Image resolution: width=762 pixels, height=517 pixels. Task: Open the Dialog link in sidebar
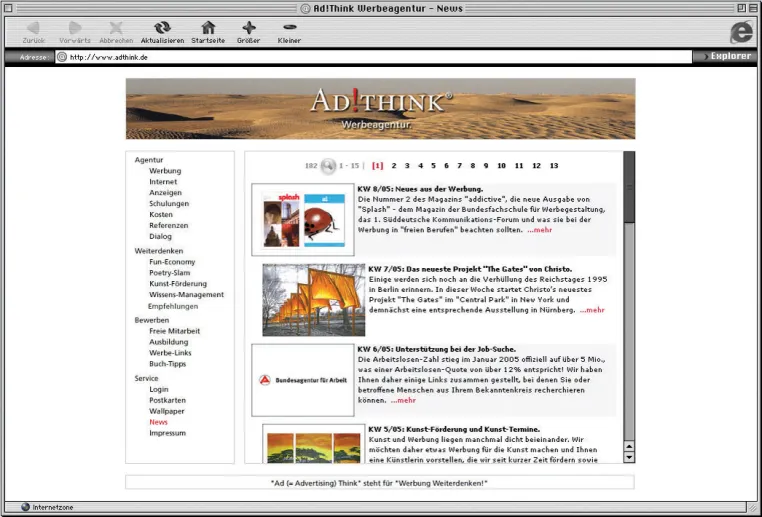160,237
